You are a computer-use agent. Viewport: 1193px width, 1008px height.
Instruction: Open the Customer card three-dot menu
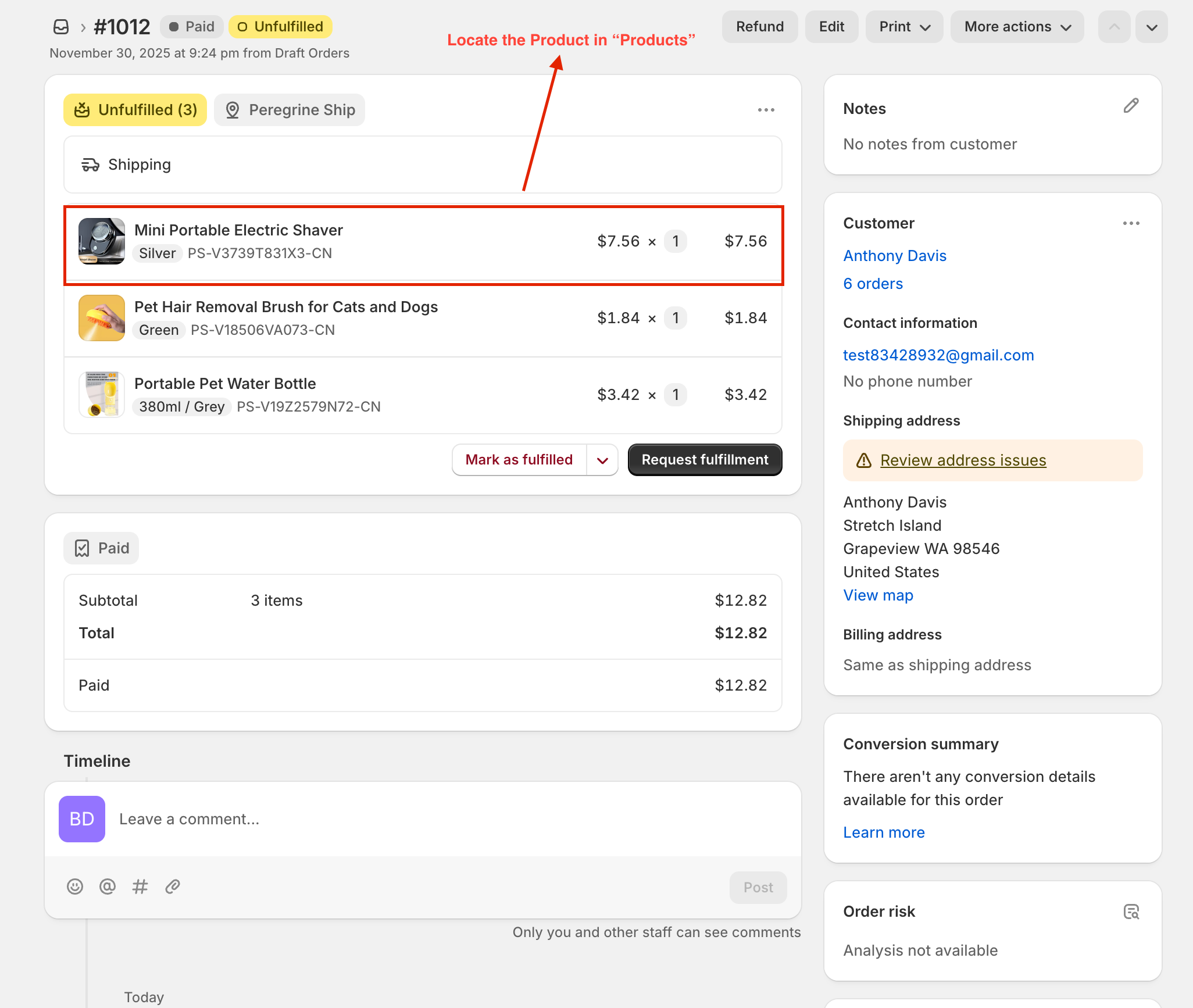point(1131,223)
